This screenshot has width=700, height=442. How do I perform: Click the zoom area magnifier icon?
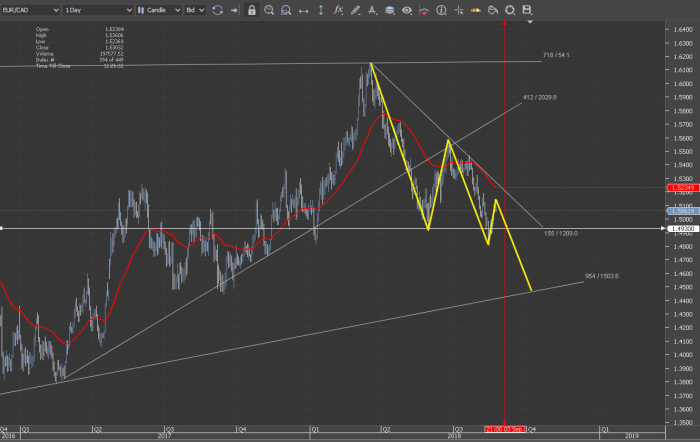coord(286,10)
